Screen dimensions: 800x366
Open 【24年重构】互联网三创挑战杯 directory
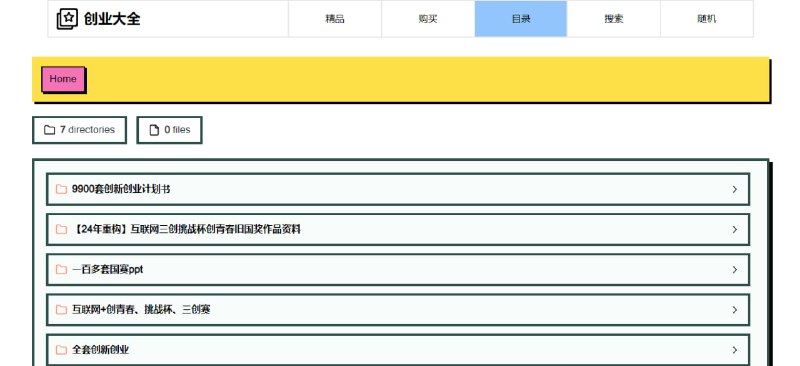click(398, 230)
